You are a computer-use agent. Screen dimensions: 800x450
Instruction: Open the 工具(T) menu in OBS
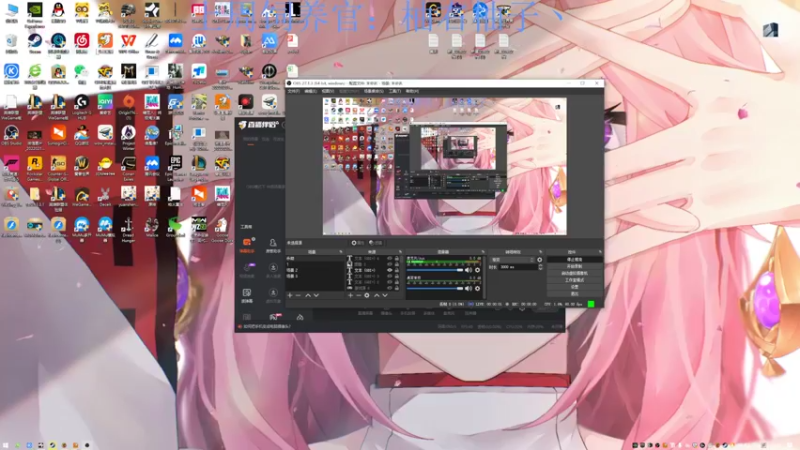pyautogui.click(x=395, y=91)
